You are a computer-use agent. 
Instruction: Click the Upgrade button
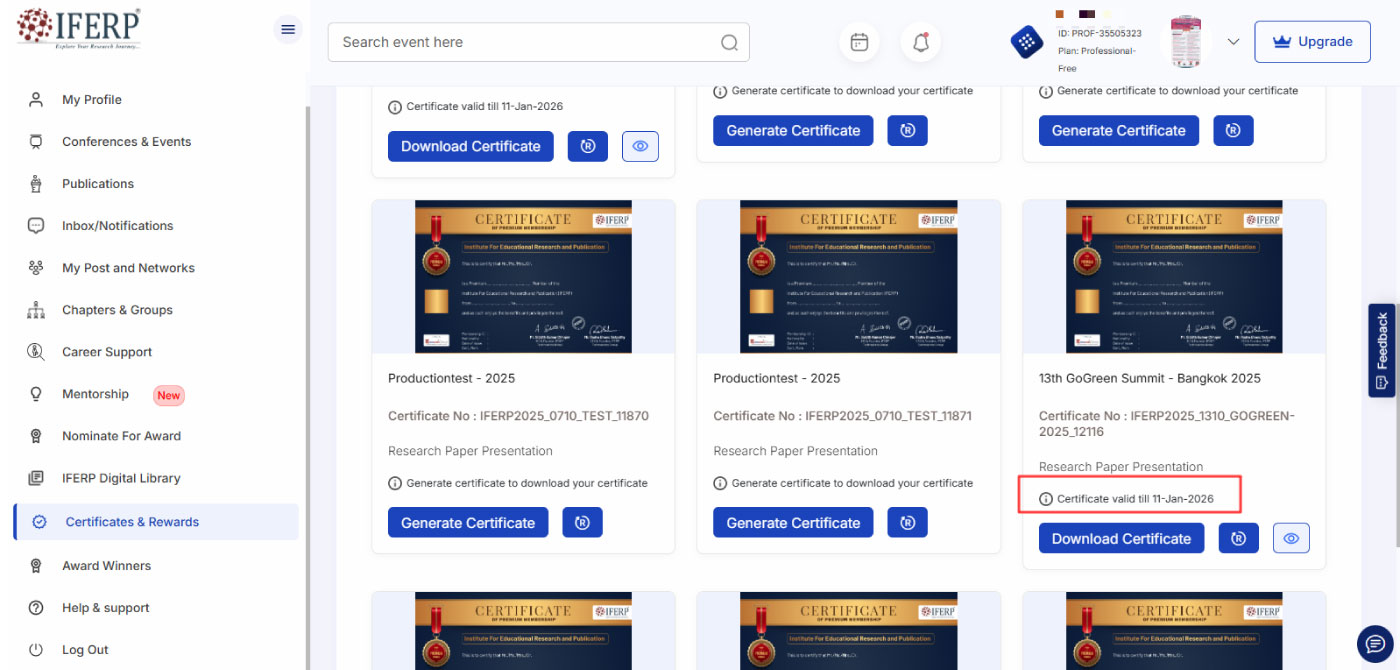click(x=1312, y=42)
